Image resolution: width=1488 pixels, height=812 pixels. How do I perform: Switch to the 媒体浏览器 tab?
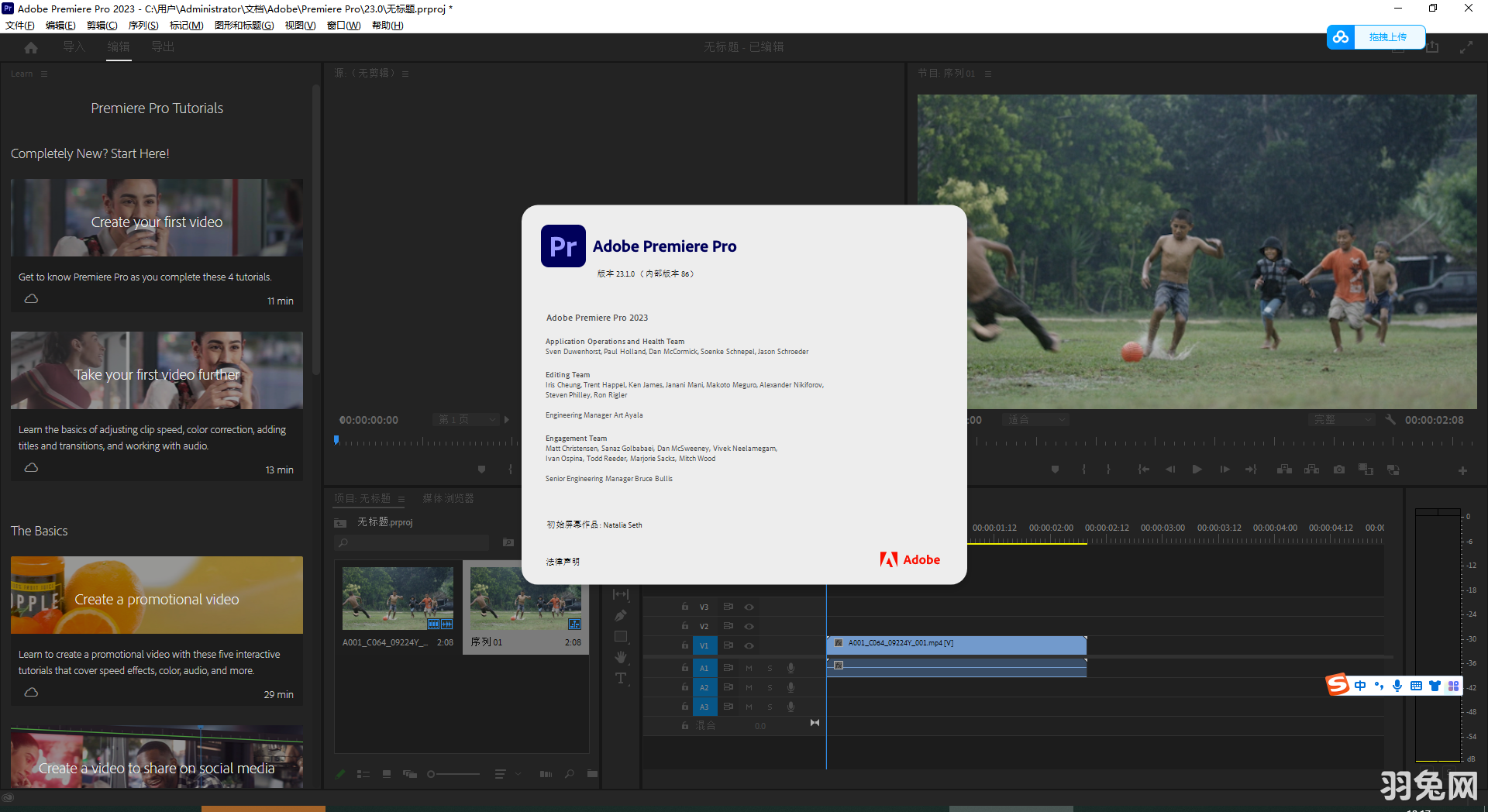[447, 498]
